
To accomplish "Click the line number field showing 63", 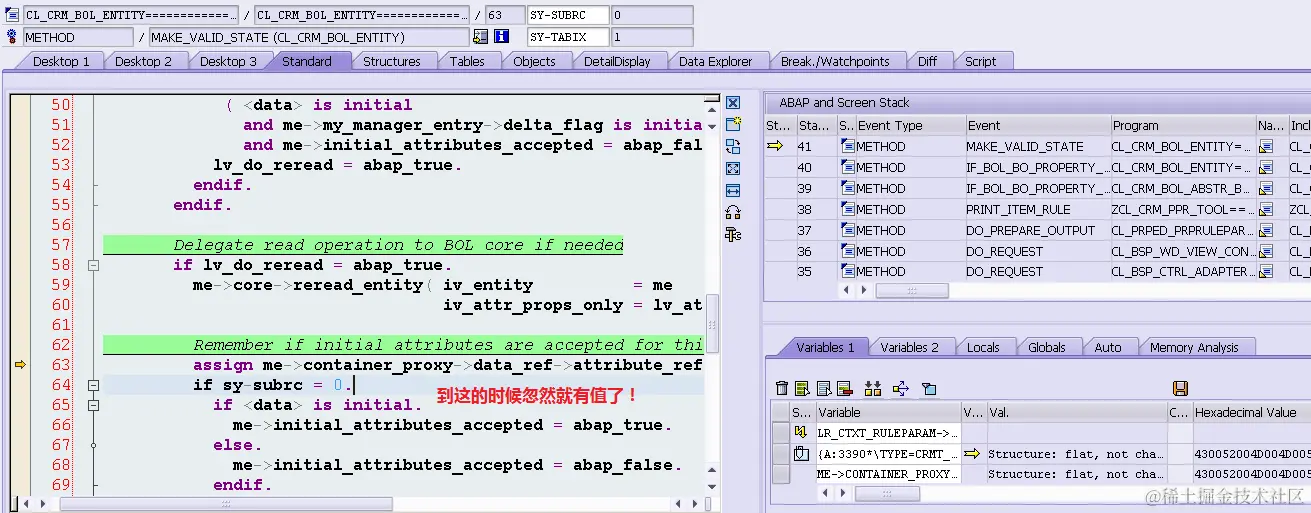I will pos(505,15).
